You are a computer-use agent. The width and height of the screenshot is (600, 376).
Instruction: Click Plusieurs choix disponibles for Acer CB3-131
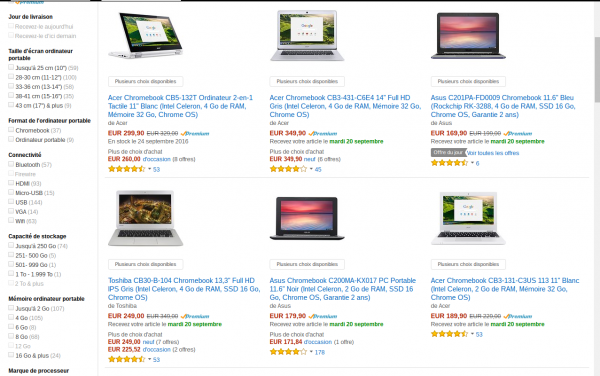(x=468, y=264)
